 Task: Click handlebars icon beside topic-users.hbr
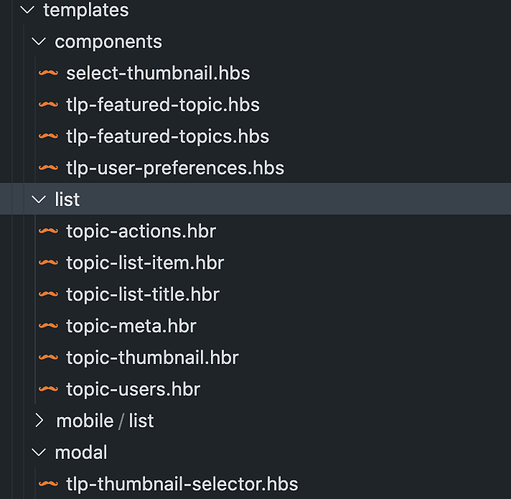(48, 389)
